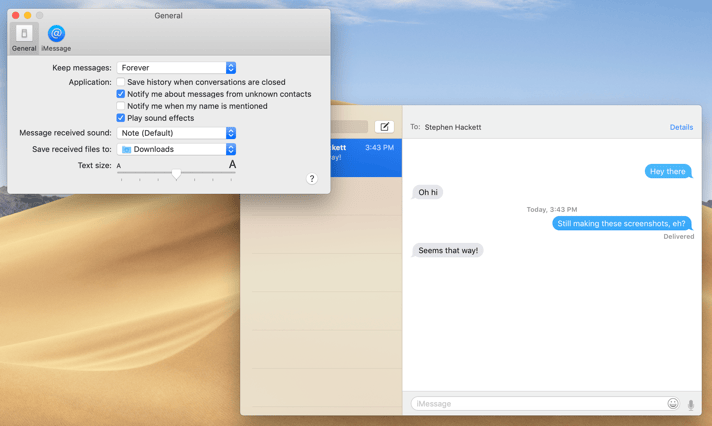The height and width of the screenshot is (426, 712).
Task: Click 'Still making these screenshots, eh?' bubble
Action: point(621,223)
